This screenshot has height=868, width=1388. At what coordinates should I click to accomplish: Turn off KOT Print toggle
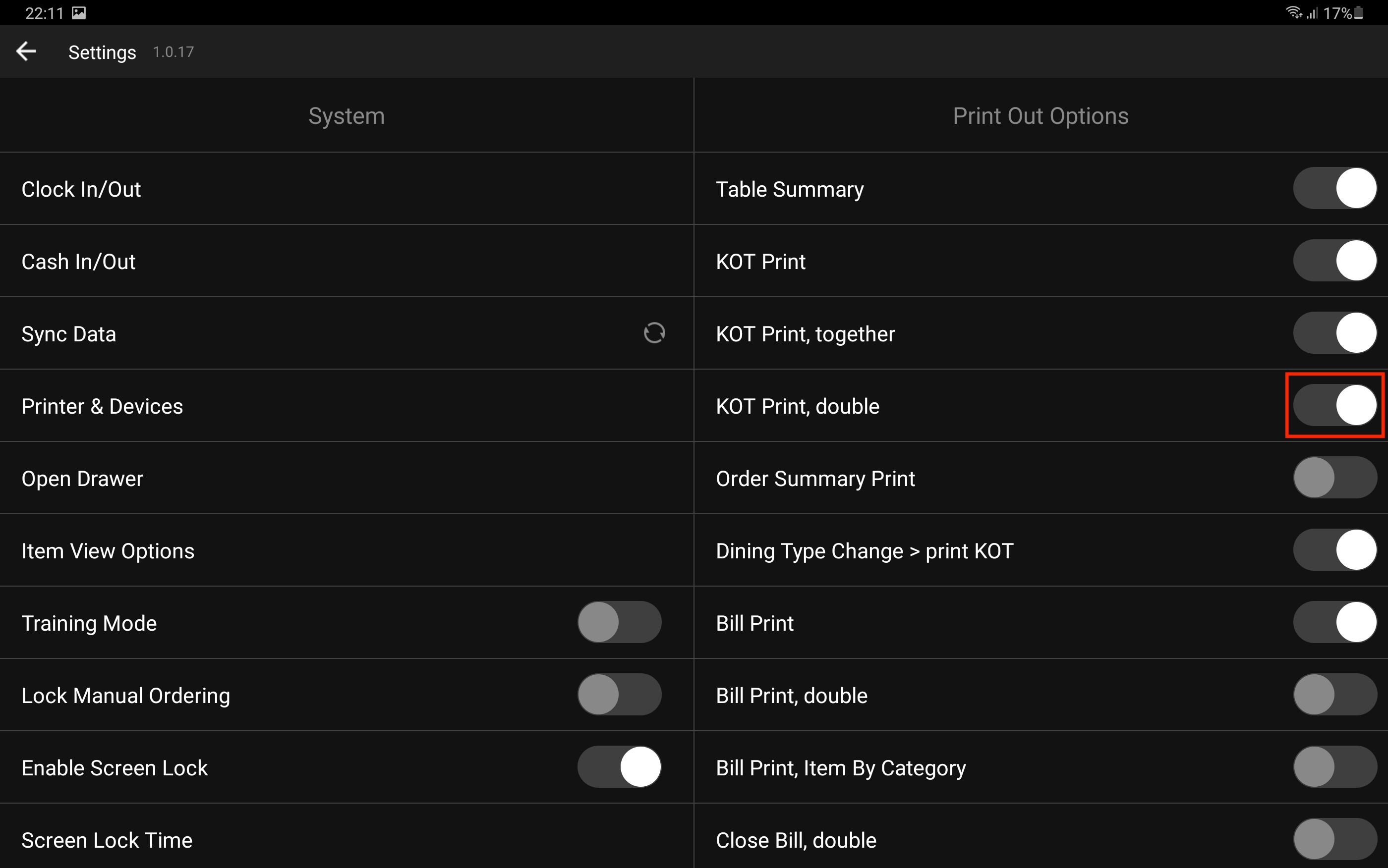(1334, 261)
